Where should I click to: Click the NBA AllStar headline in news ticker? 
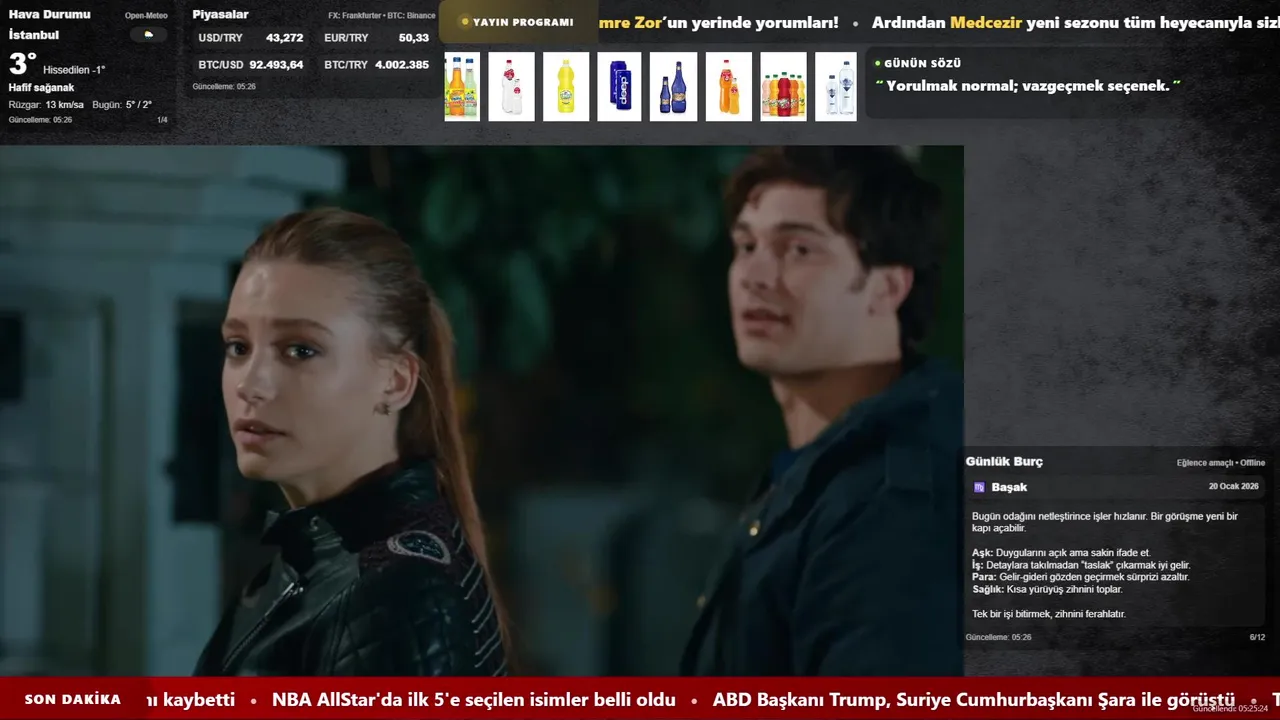coord(474,700)
